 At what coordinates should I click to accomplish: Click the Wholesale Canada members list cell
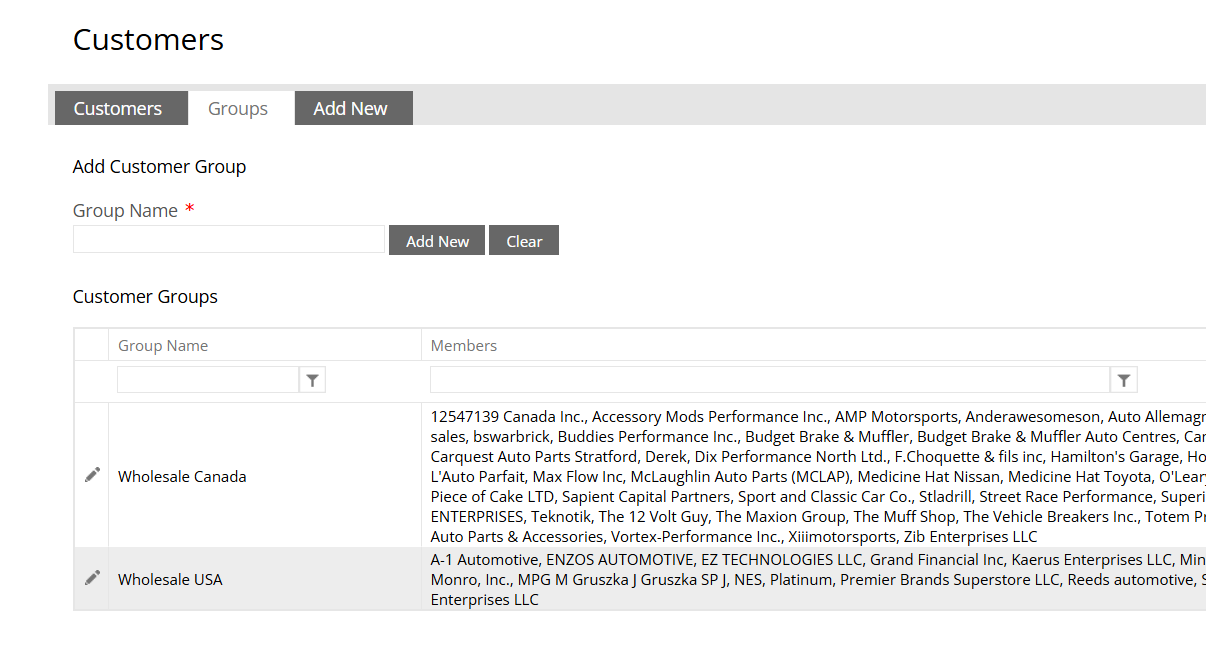pos(814,476)
